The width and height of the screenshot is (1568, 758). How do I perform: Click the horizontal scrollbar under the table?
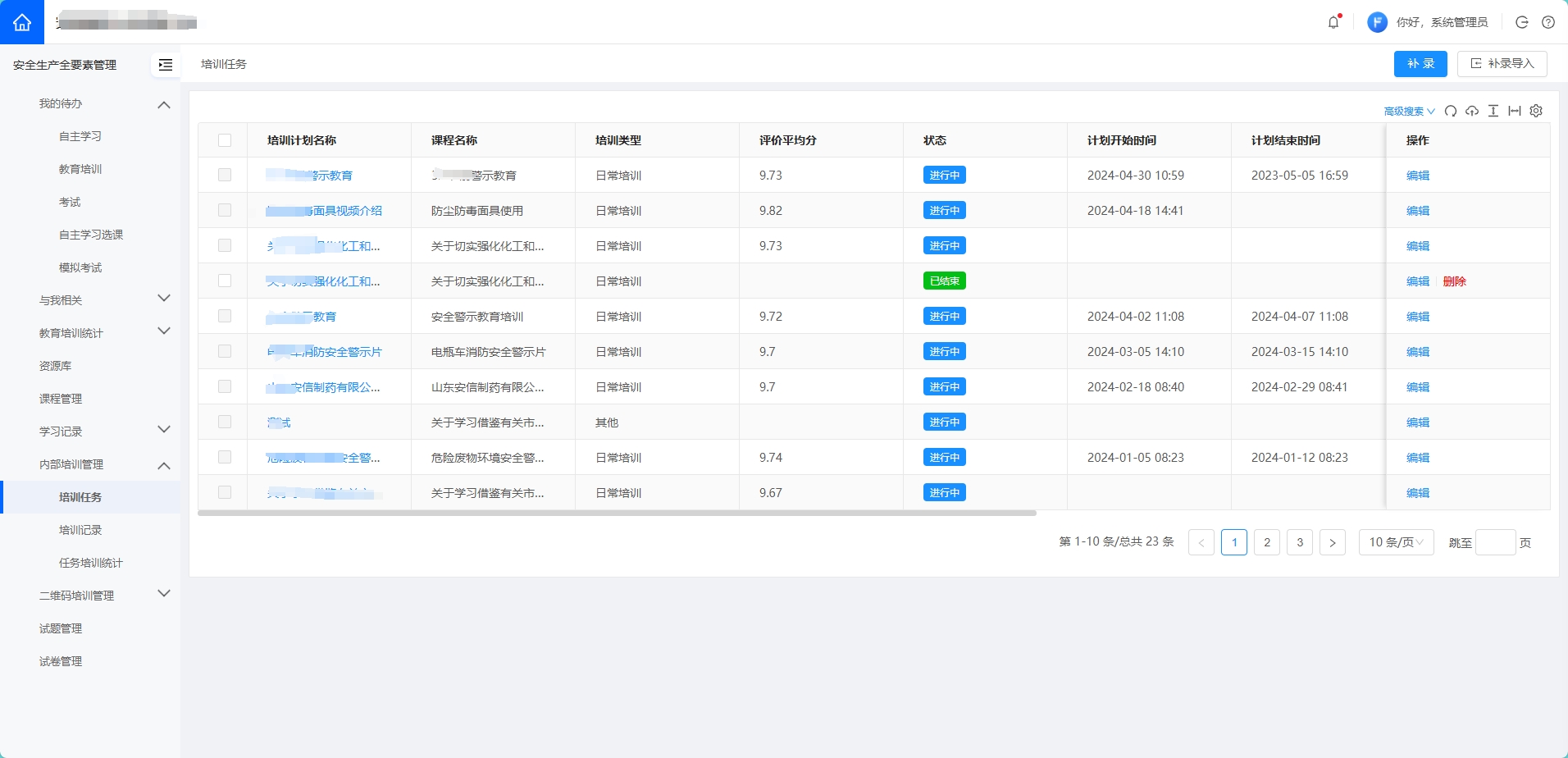[617, 514]
